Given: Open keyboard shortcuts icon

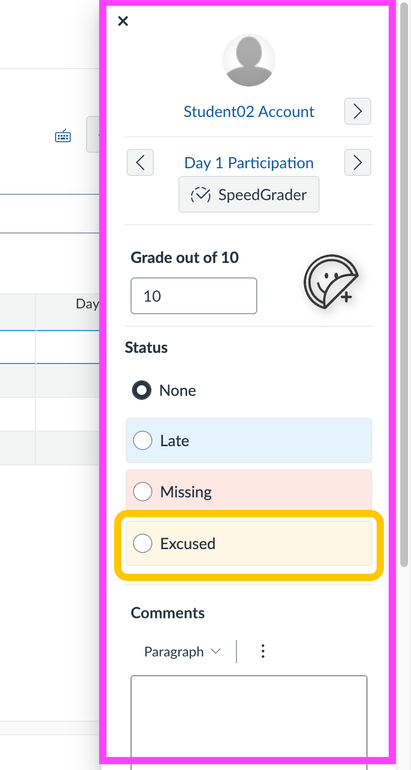Looking at the screenshot, I should tap(63, 136).
